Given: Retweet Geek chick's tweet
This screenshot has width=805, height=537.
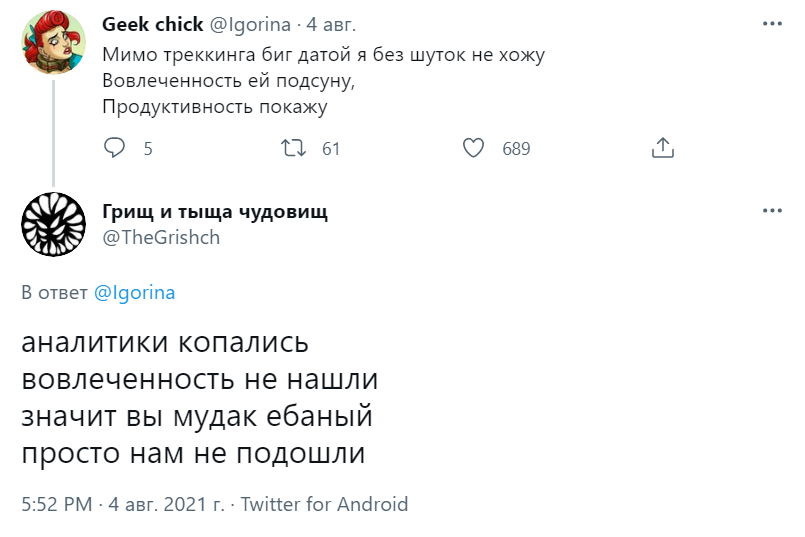Looking at the screenshot, I should click(292, 149).
